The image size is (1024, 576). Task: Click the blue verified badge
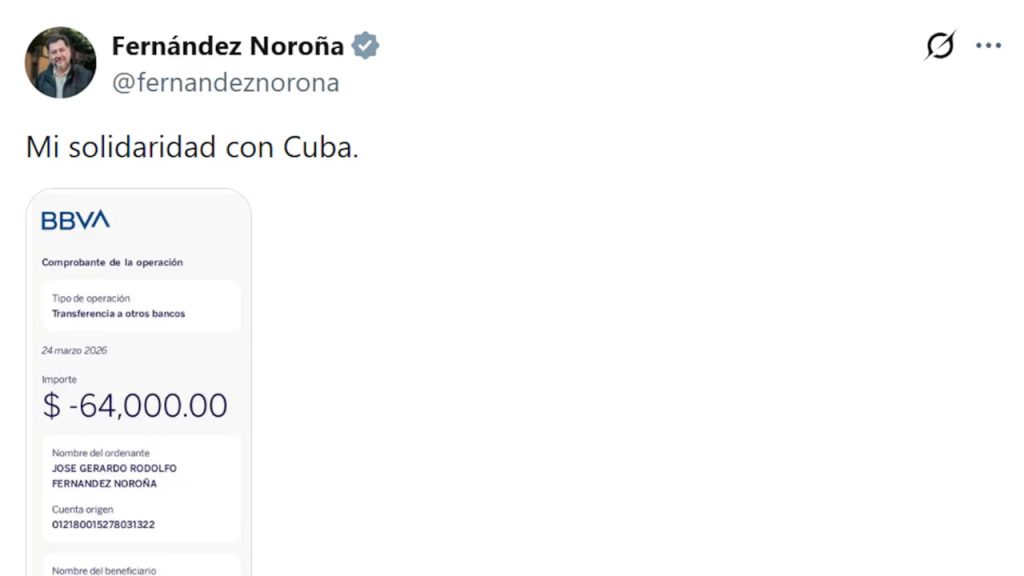tap(365, 46)
